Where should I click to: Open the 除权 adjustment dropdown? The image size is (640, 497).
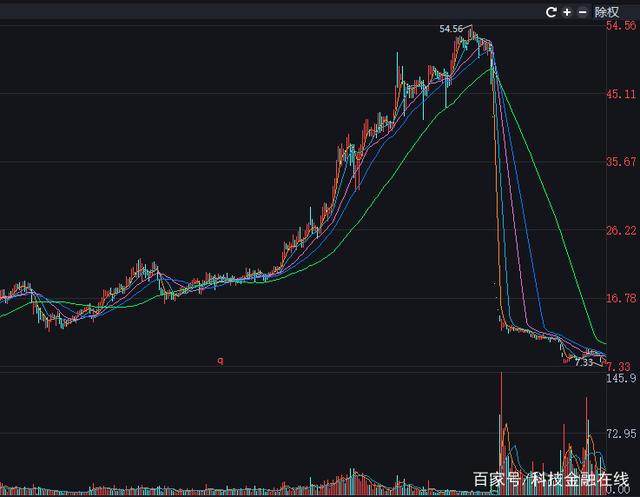[x=607, y=12]
